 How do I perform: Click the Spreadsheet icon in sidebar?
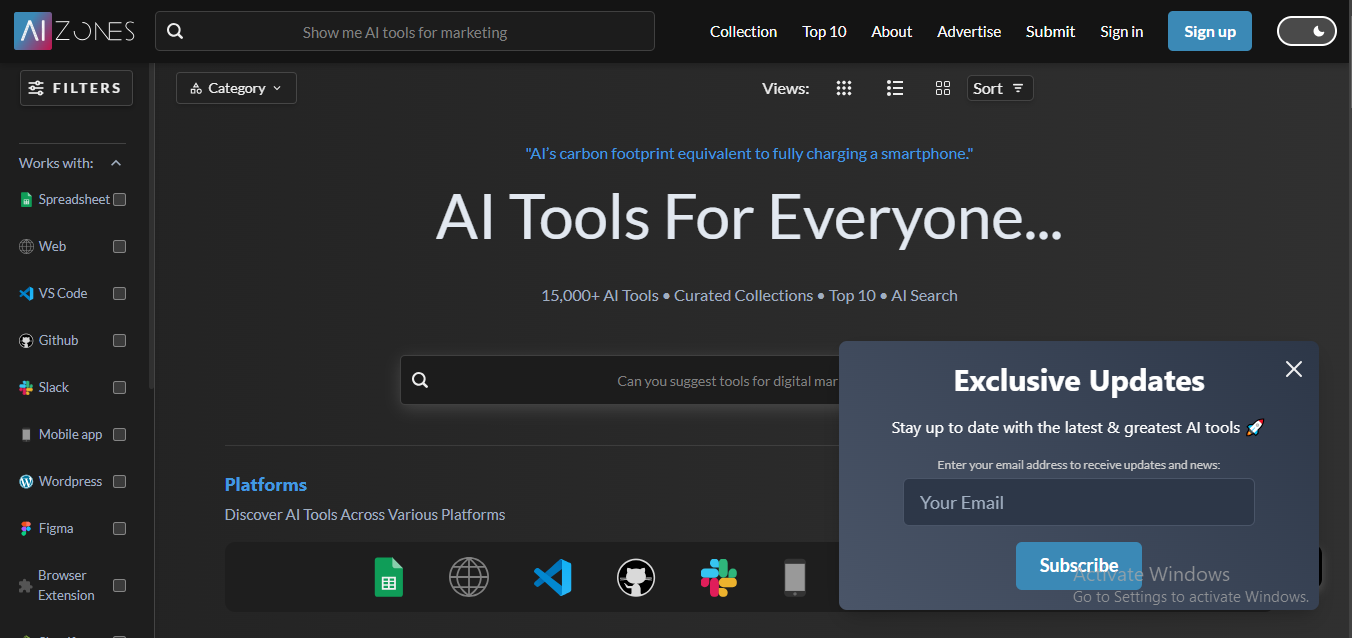tap(27, 200)
